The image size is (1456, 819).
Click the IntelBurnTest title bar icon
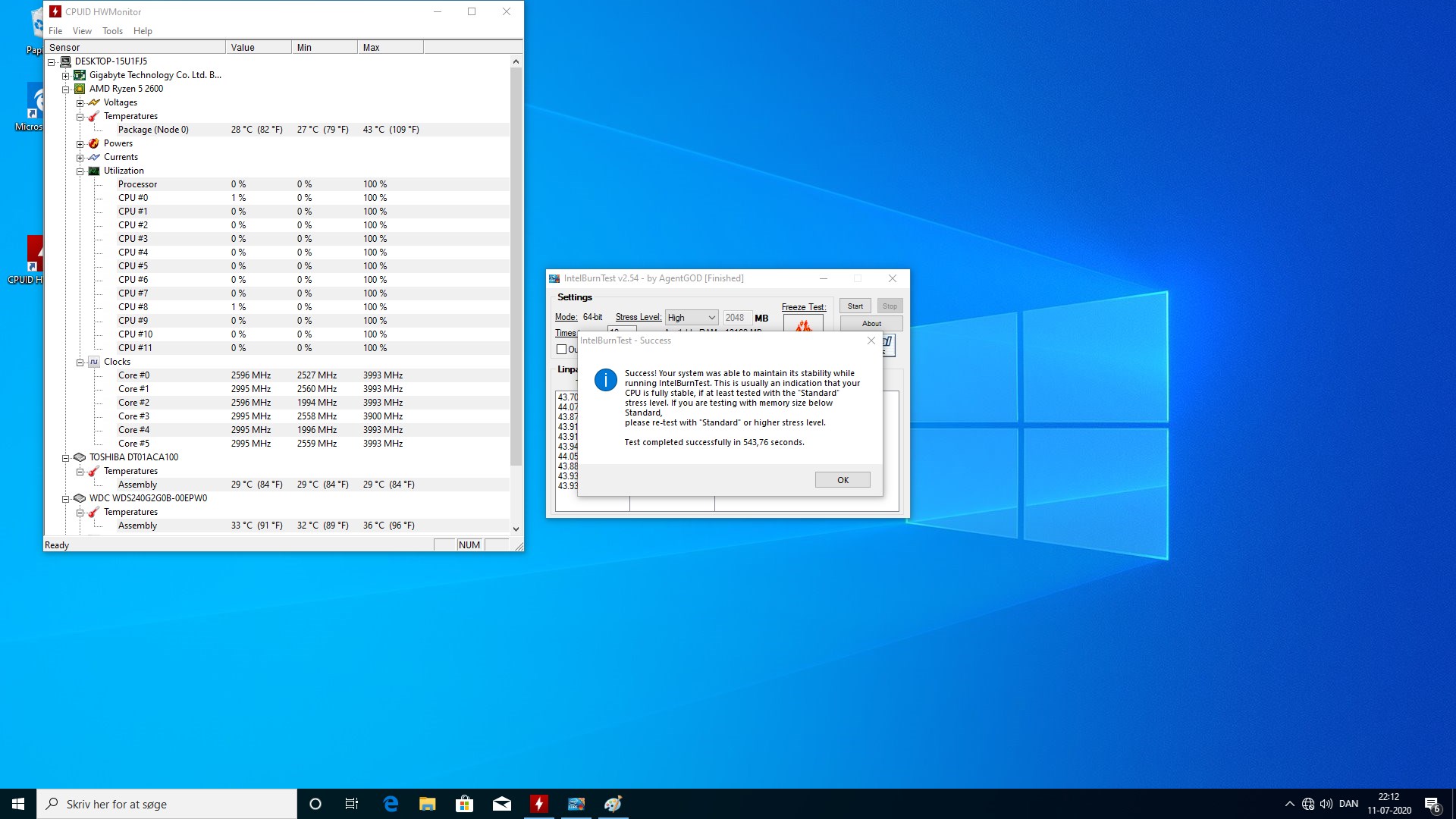click(554, 278)
